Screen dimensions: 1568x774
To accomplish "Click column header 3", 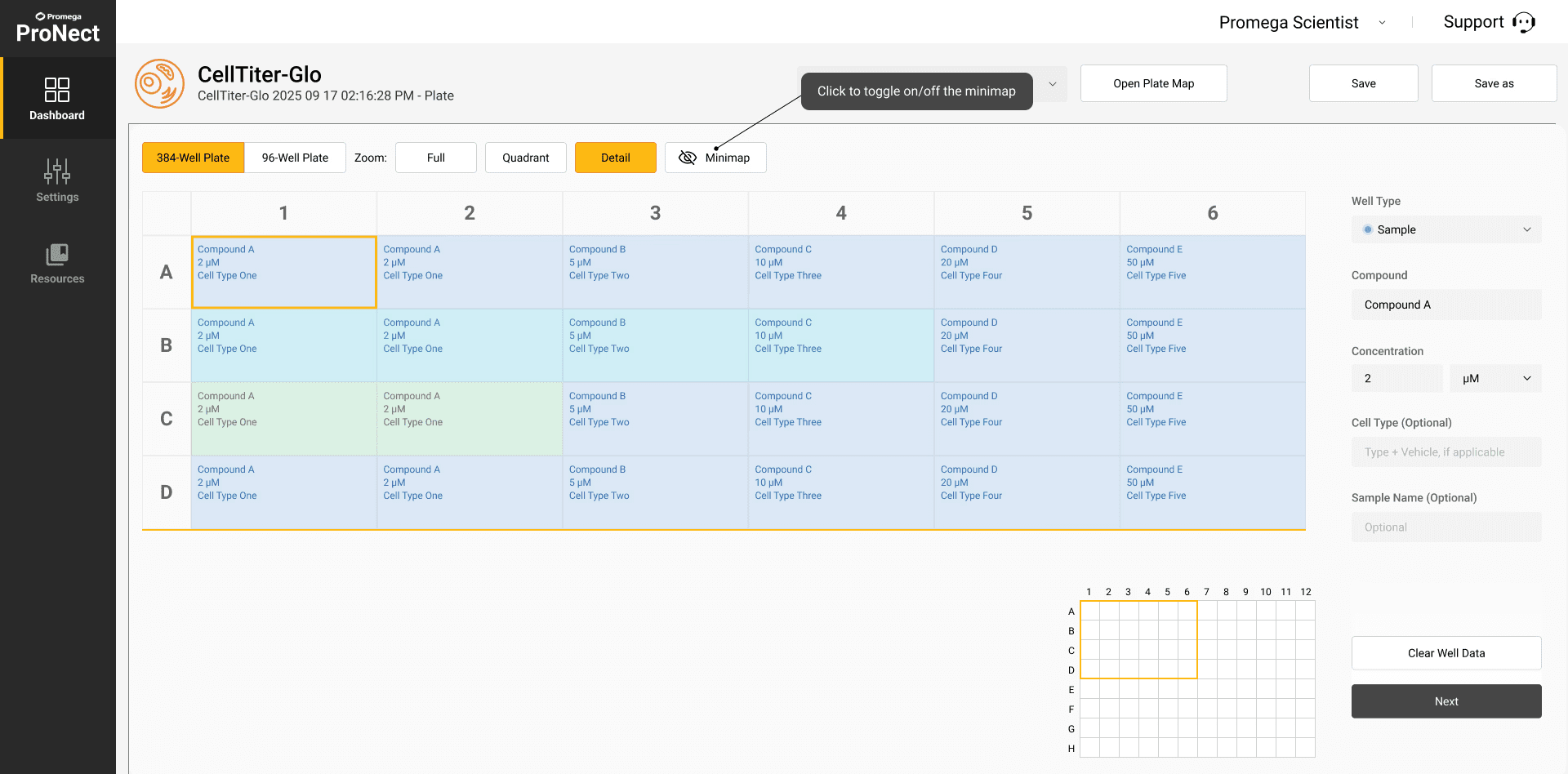I will click(655, 213).
